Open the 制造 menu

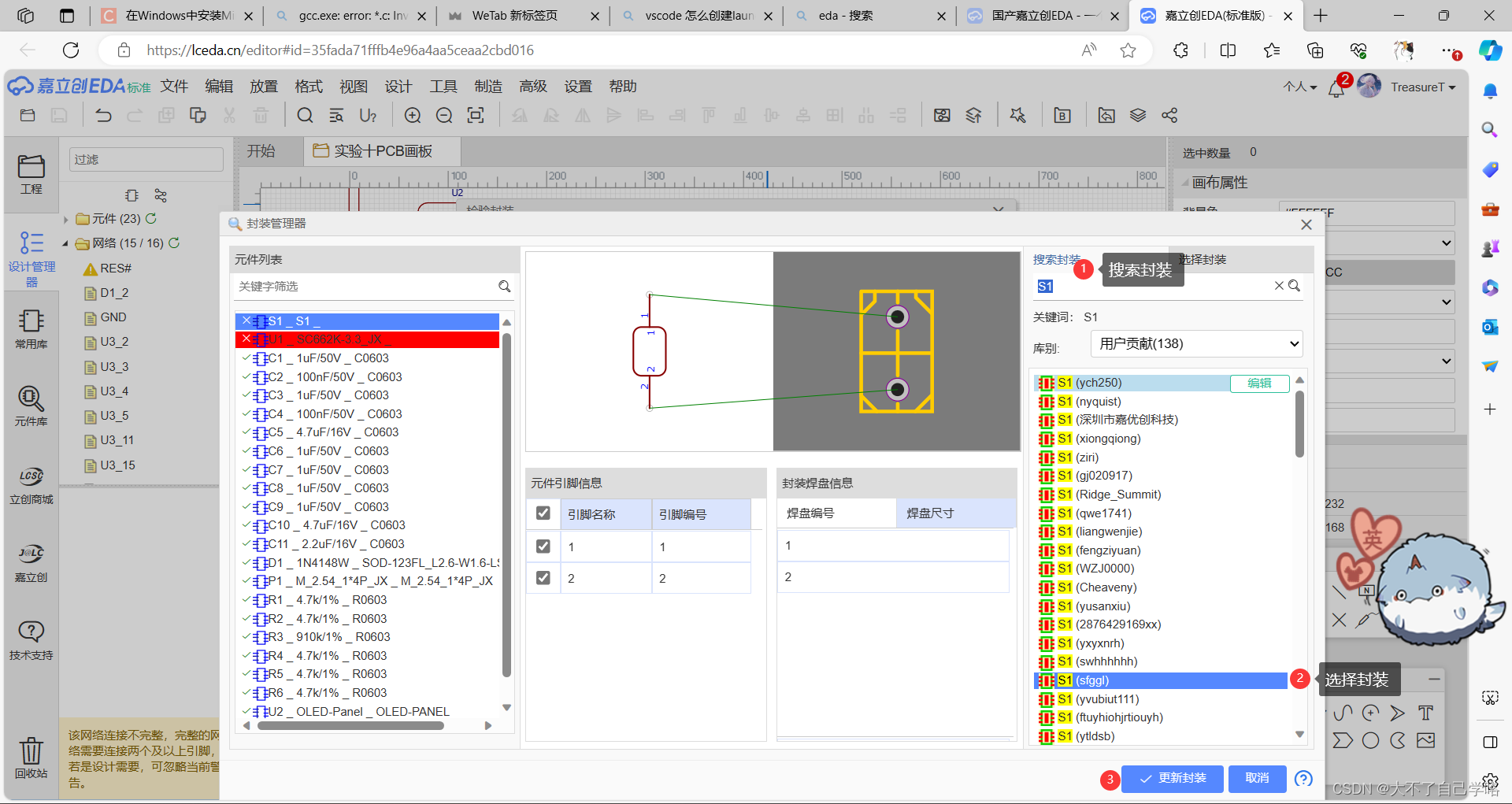pos(488,87)
